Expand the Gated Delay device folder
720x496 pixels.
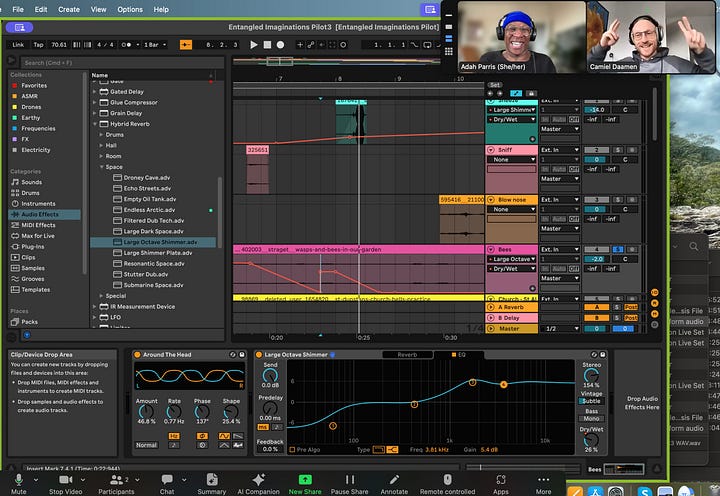(95, 91)
